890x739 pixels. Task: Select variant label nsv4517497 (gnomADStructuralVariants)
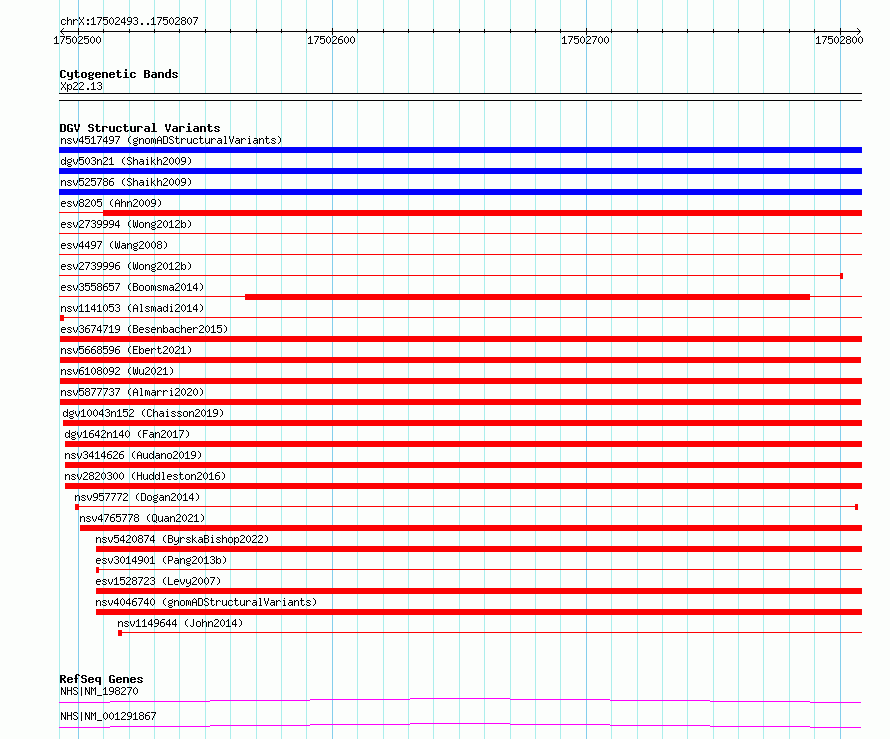click(171, 140)
